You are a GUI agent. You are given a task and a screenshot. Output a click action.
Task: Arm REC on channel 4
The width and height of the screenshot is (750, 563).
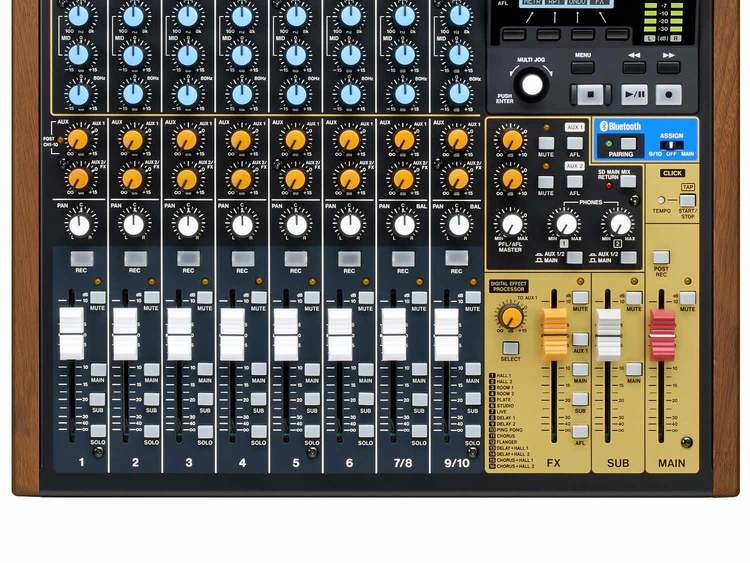point(243,259)
